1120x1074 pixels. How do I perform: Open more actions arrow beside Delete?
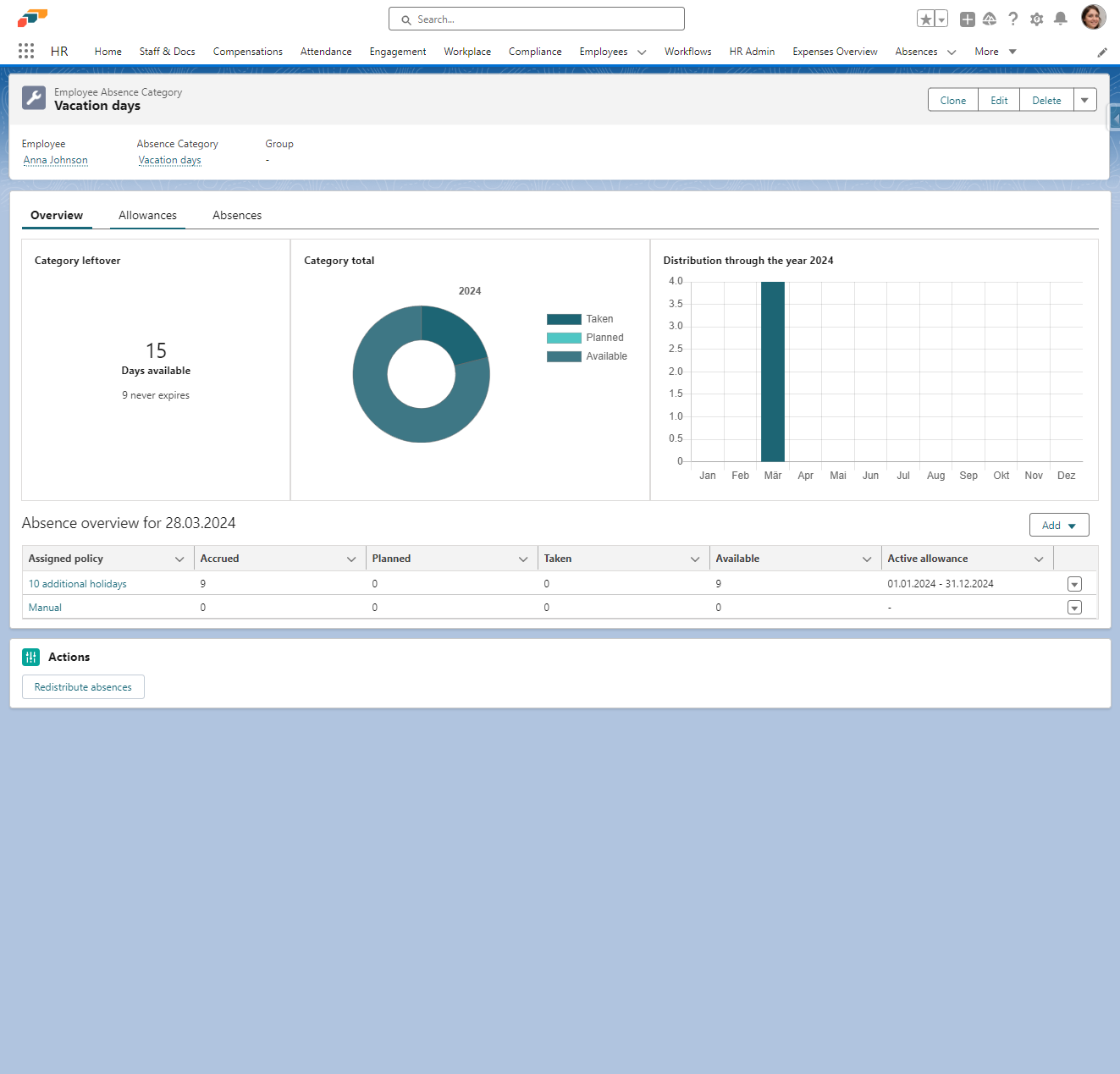(1085, 100)
